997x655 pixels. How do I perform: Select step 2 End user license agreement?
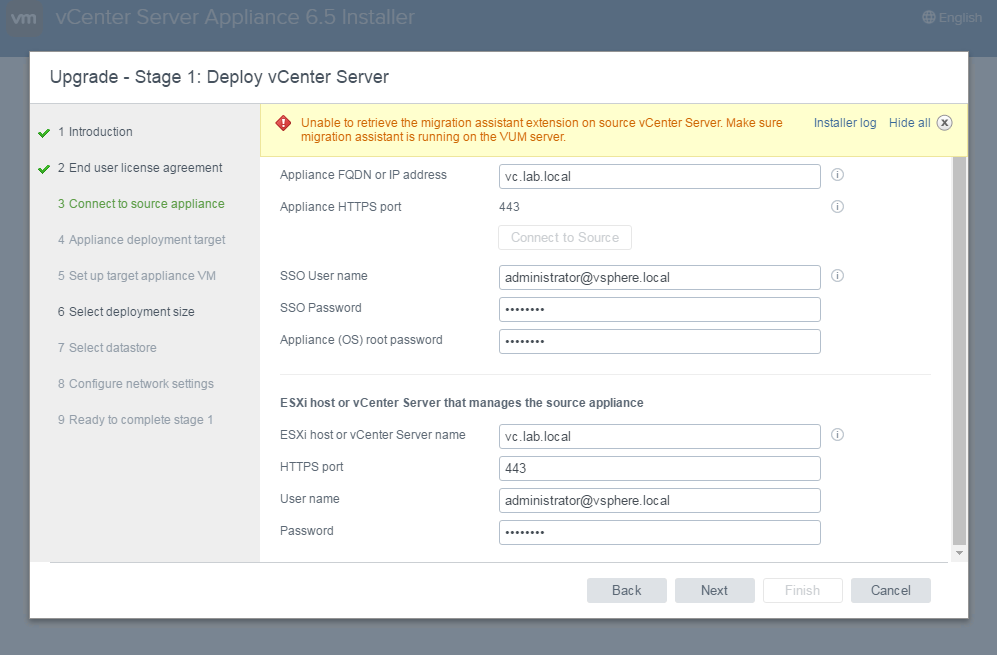pyautogui.click(x=139, y=168)
